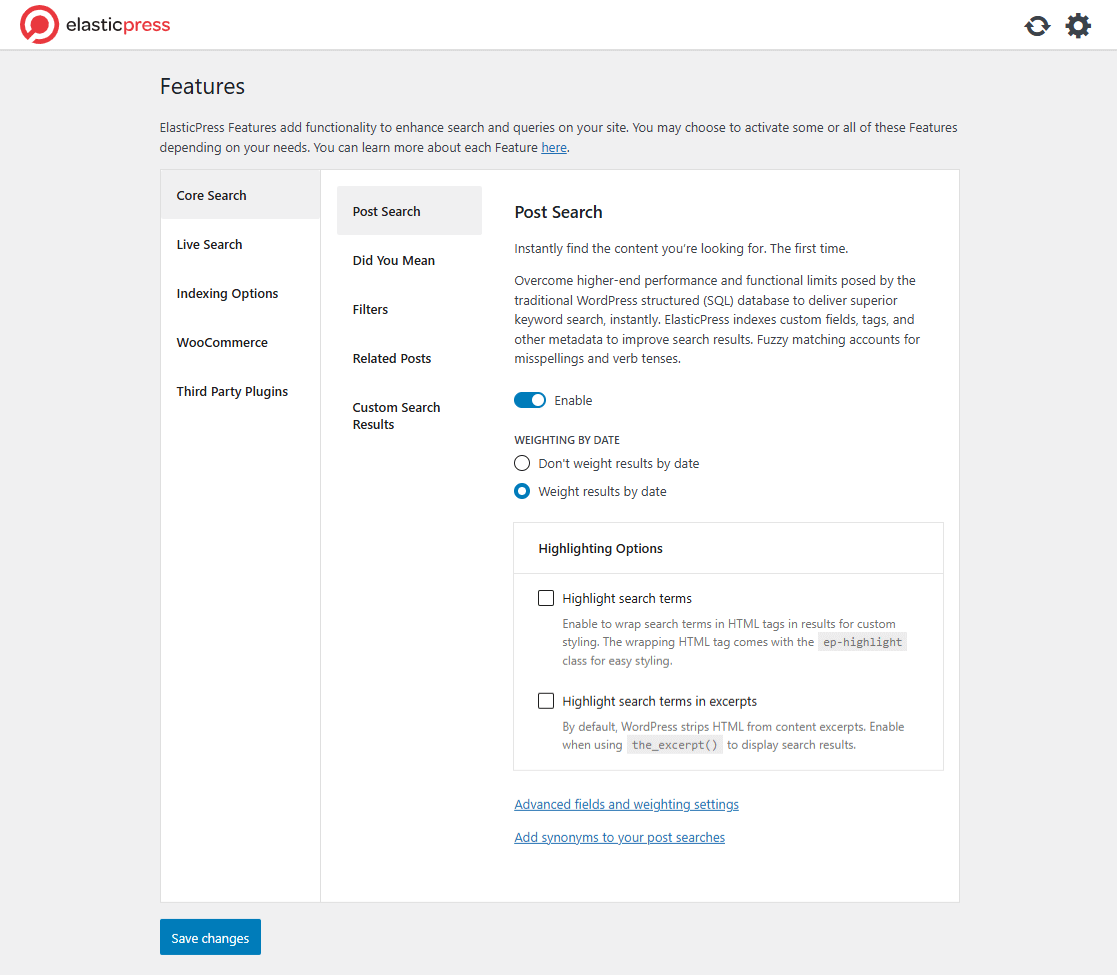Switch to the Did You Mean feature
Image resolution: width=1117 pixels, height=975 pixels.
click(x=393, y=260)
